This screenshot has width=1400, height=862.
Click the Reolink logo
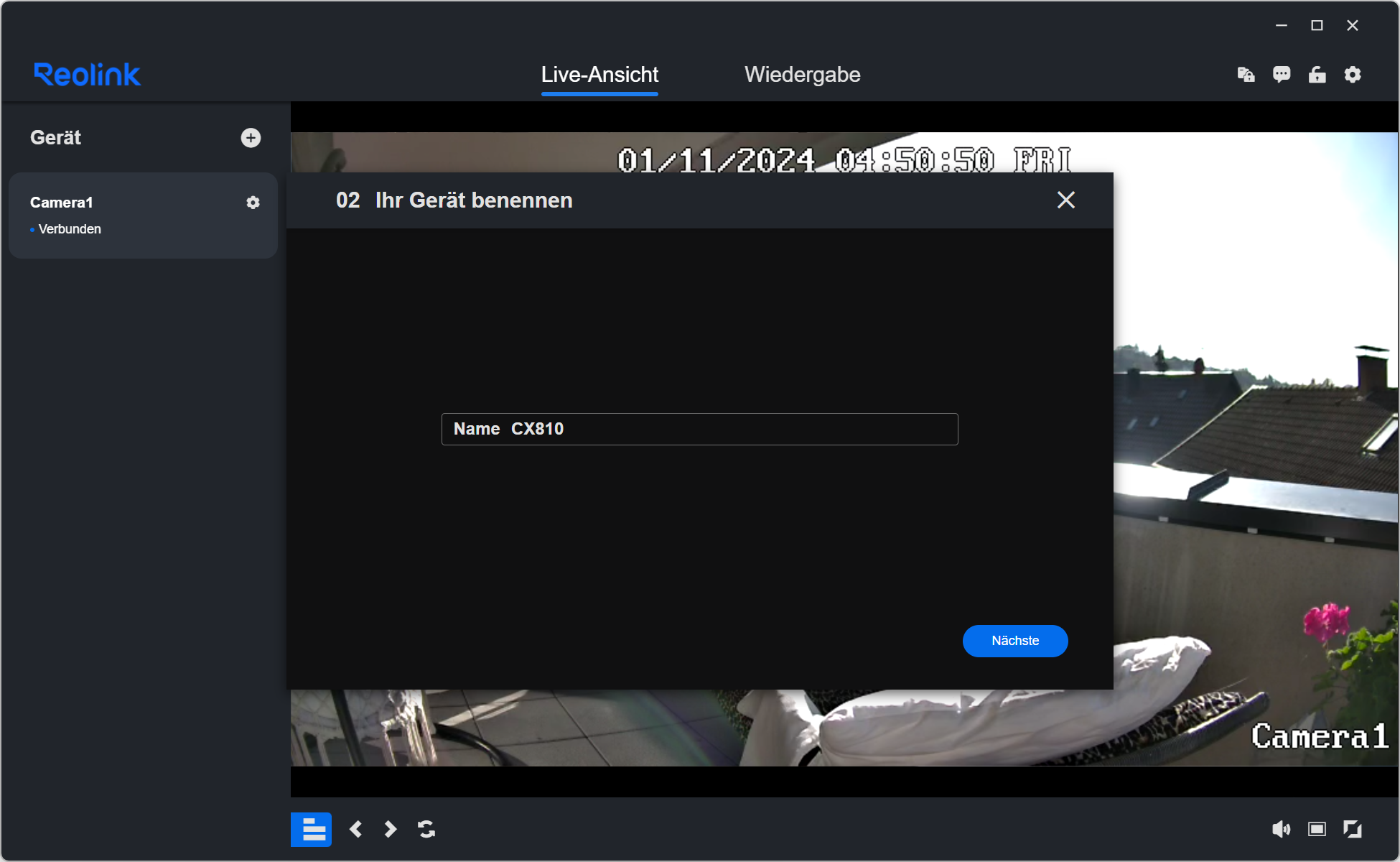tap(87, 75)
